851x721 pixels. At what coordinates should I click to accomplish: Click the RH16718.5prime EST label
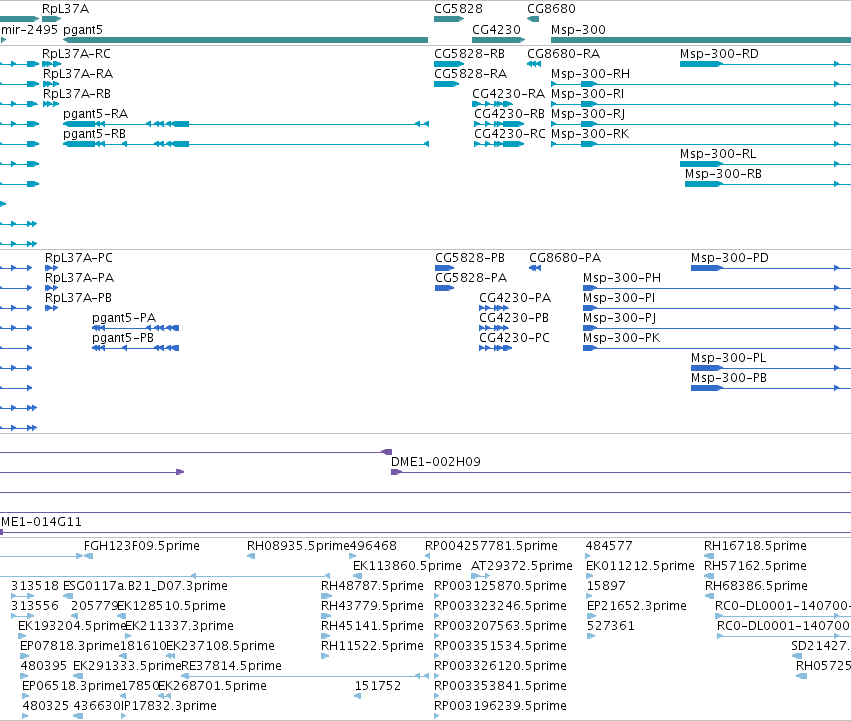click(755, 546)
